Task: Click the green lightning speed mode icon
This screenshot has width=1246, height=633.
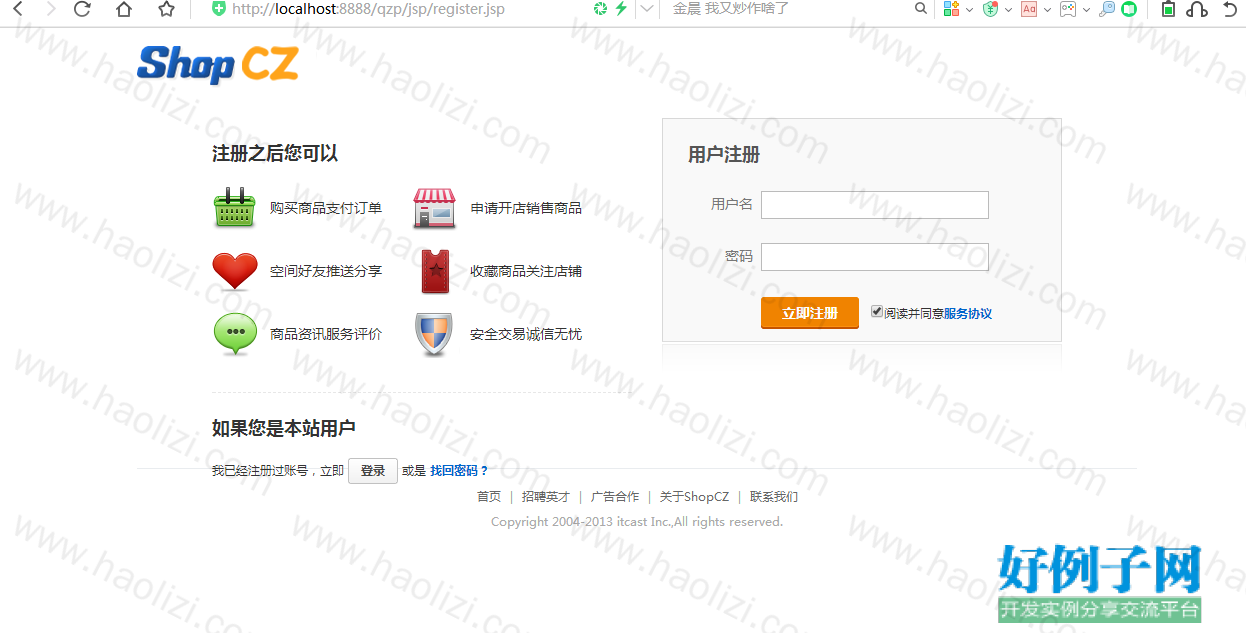Action: (x=621, y=9)
